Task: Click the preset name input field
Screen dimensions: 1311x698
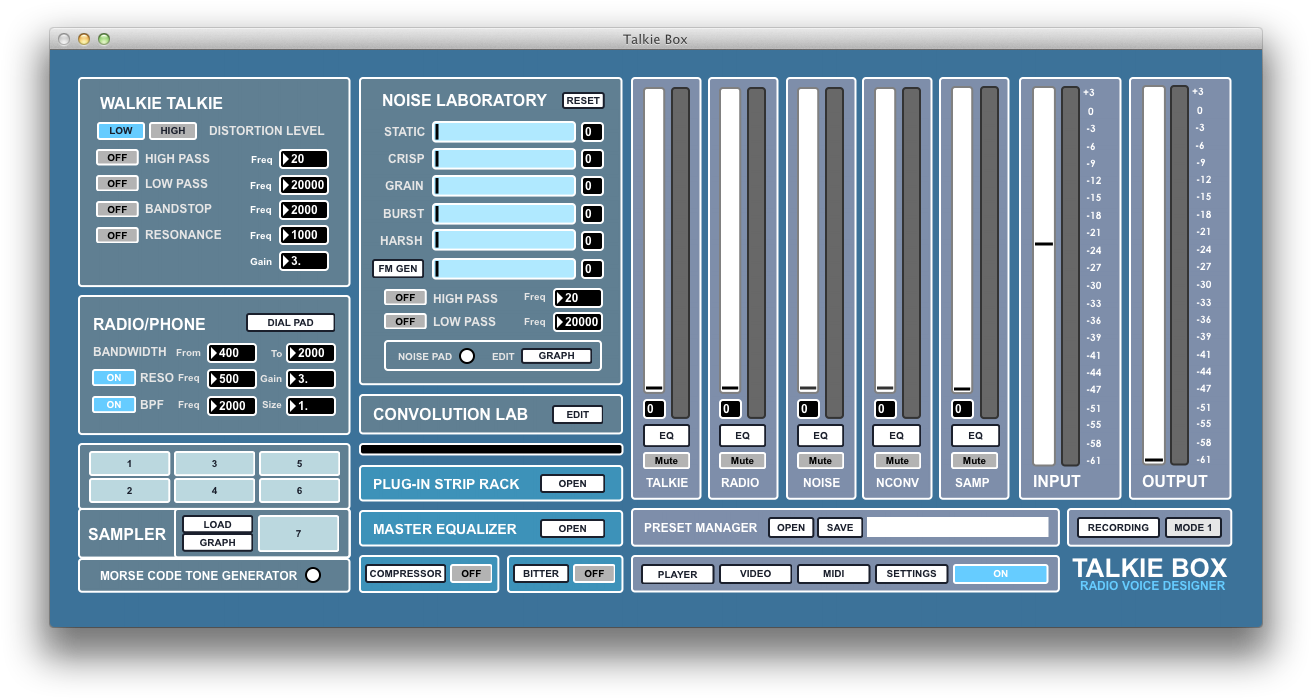Action: pyautogui.click(x=958, y=527)
